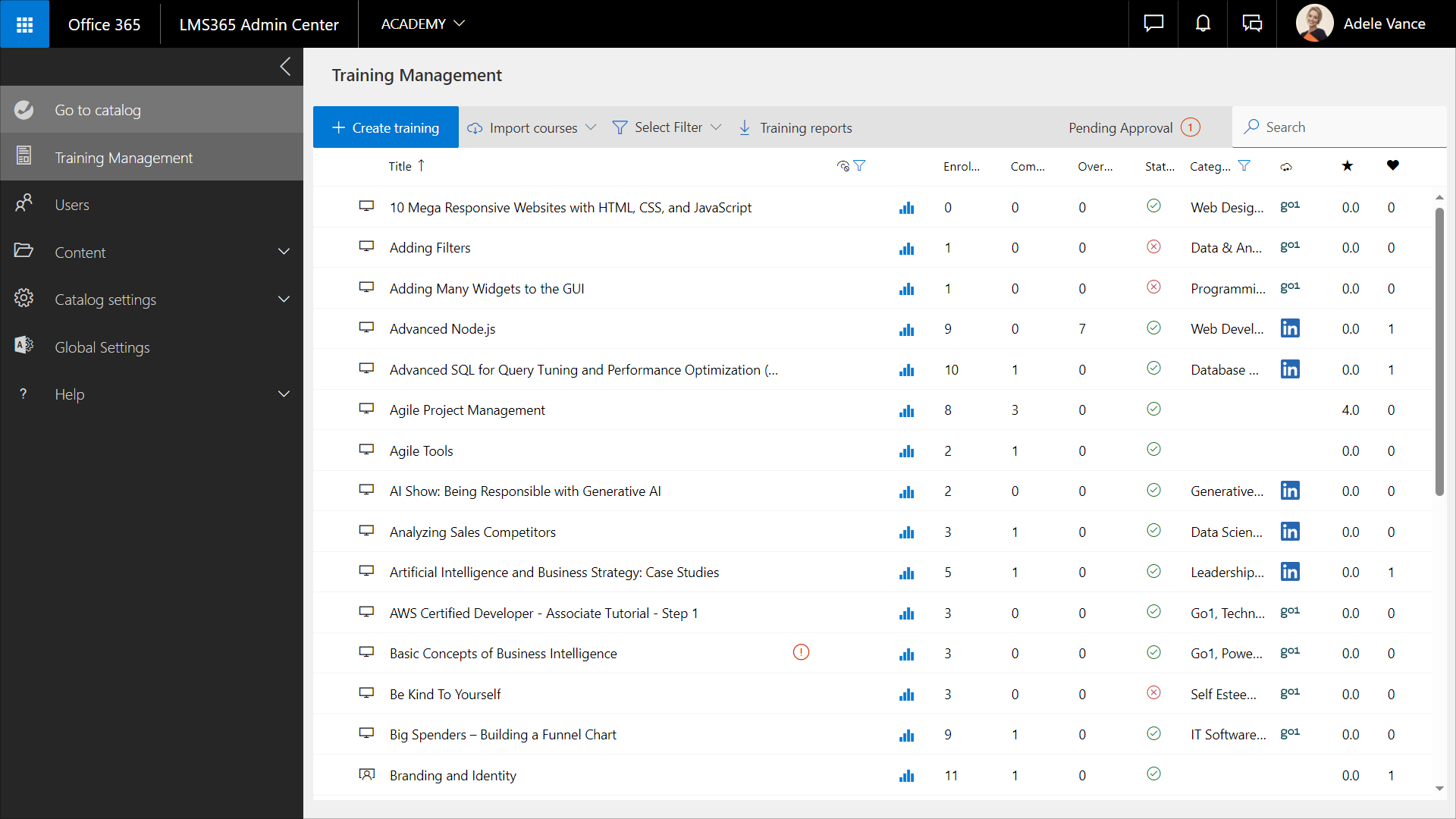Open the Agile Project Management course
Viewport: 1456px width, 819px height.
(467, 410)
